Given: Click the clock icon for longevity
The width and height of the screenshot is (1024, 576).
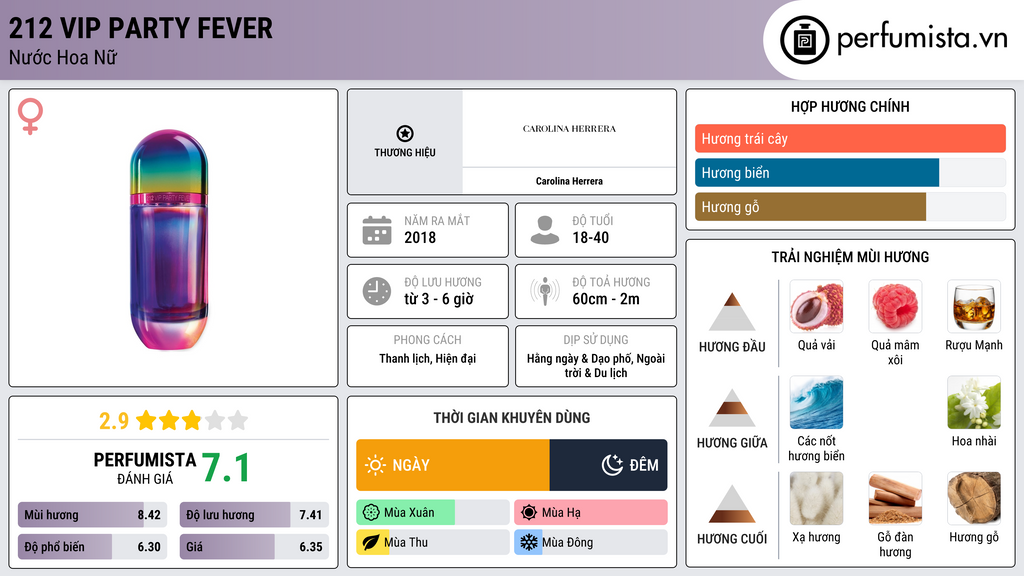Looking at the screenshot, I should 377,291.
